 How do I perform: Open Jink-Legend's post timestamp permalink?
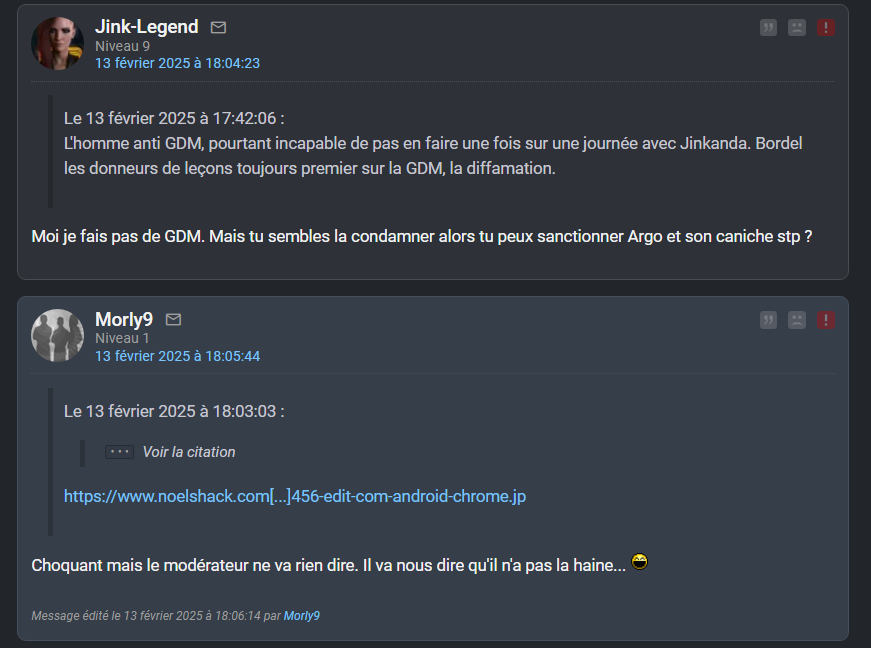[177, 63]
